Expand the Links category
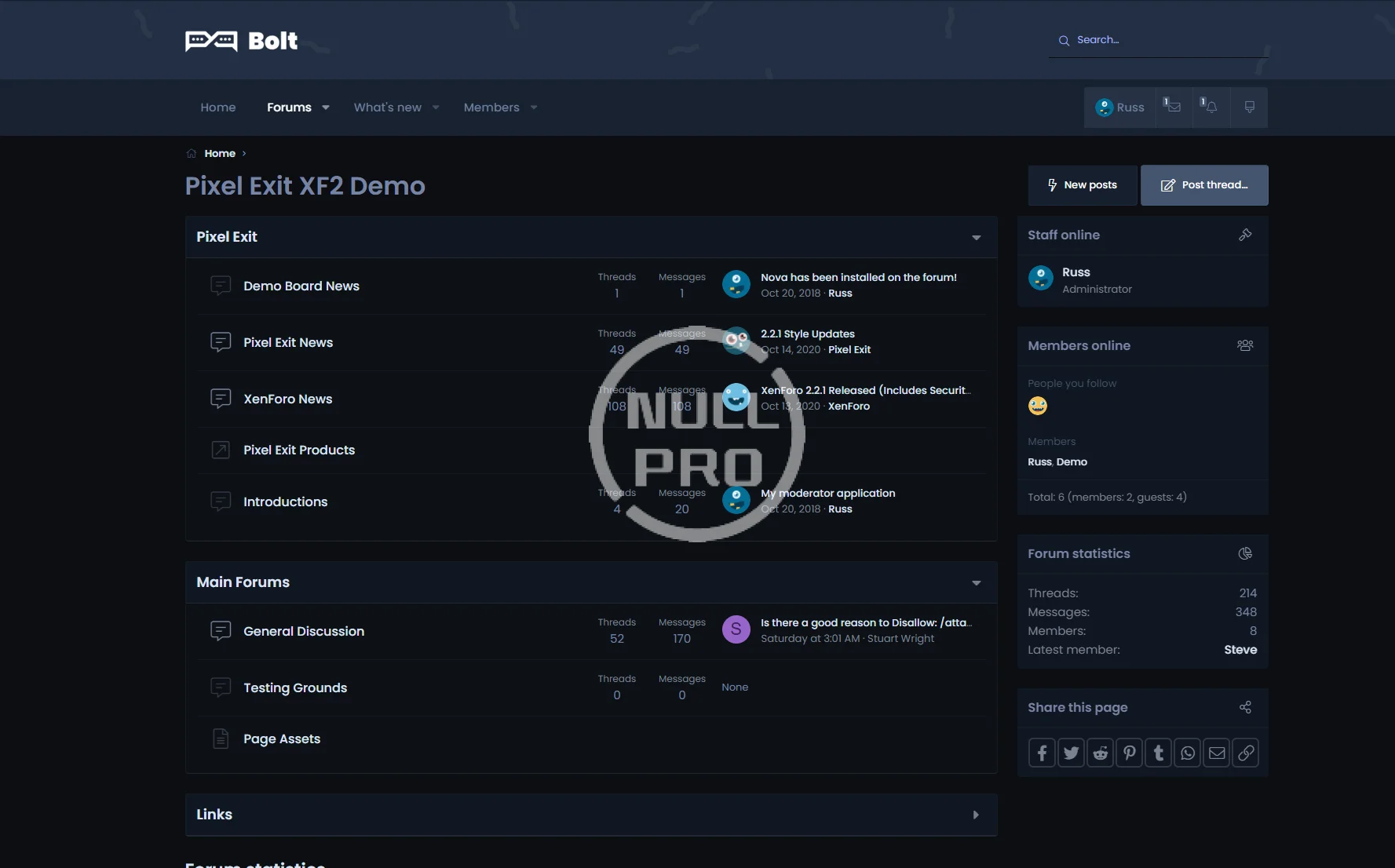This screenshot has height=868, width=1395. tap(976, 815)
